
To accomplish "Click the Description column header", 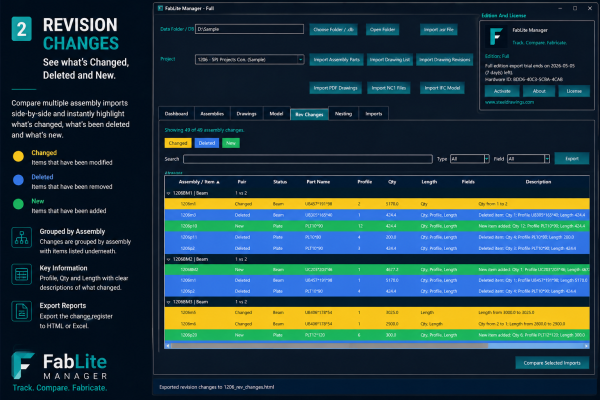I will click(538, 182).
